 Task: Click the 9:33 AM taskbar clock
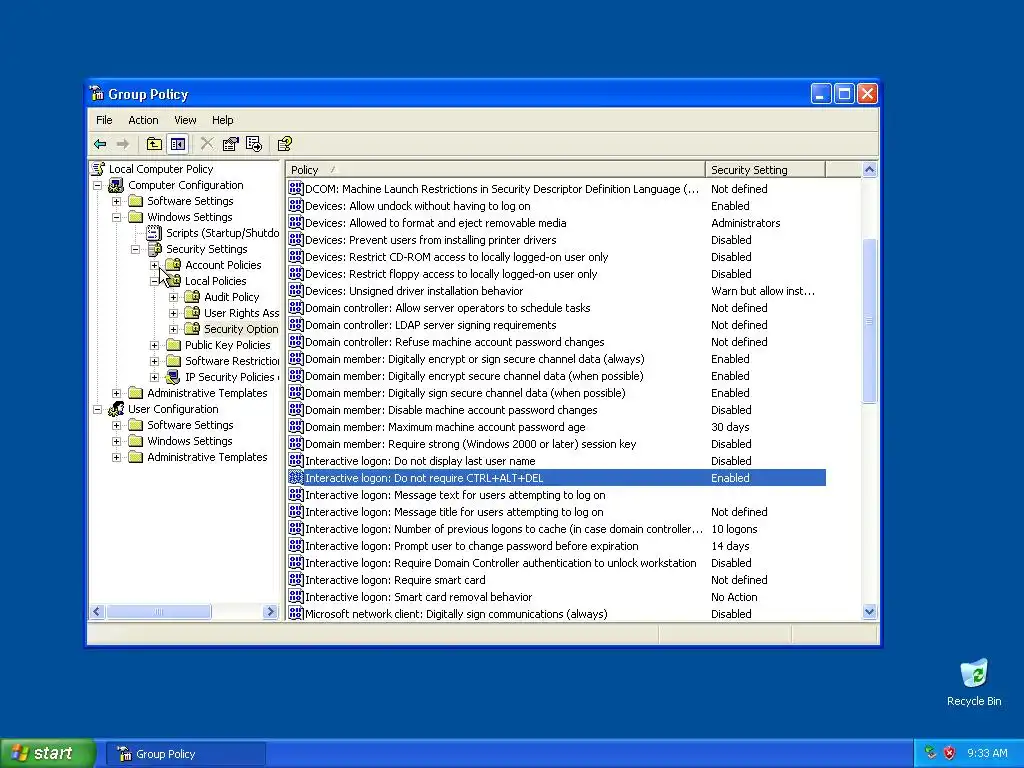(987, 753)
